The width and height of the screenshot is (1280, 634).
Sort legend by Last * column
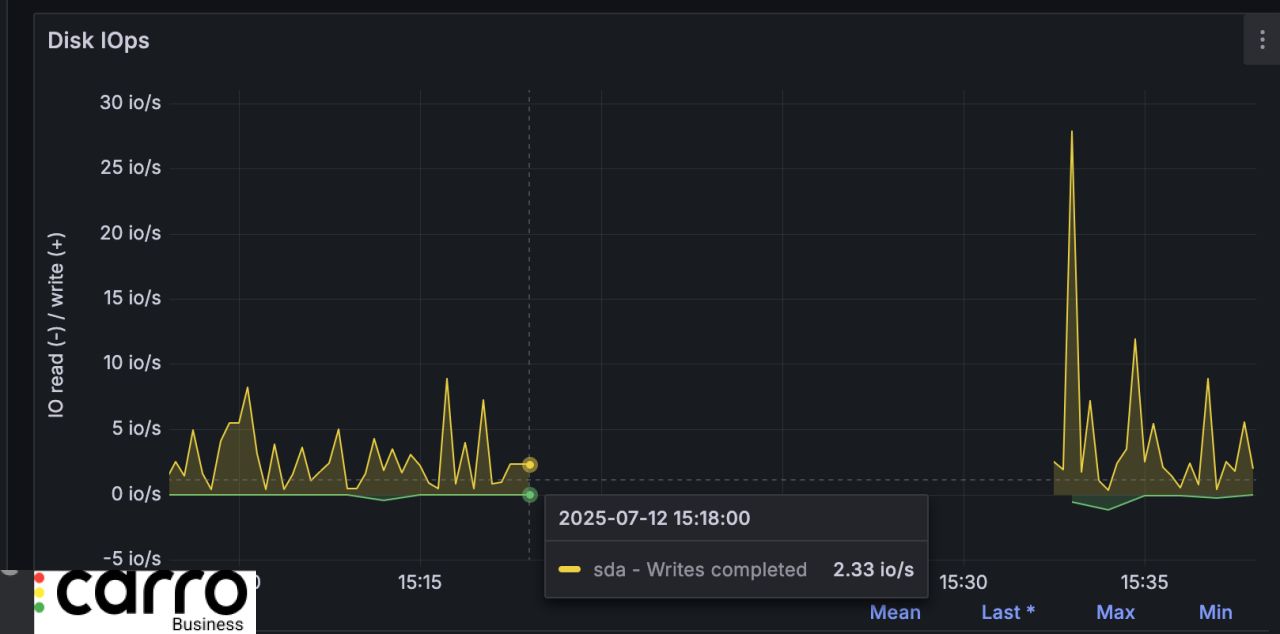[1007, 612]
